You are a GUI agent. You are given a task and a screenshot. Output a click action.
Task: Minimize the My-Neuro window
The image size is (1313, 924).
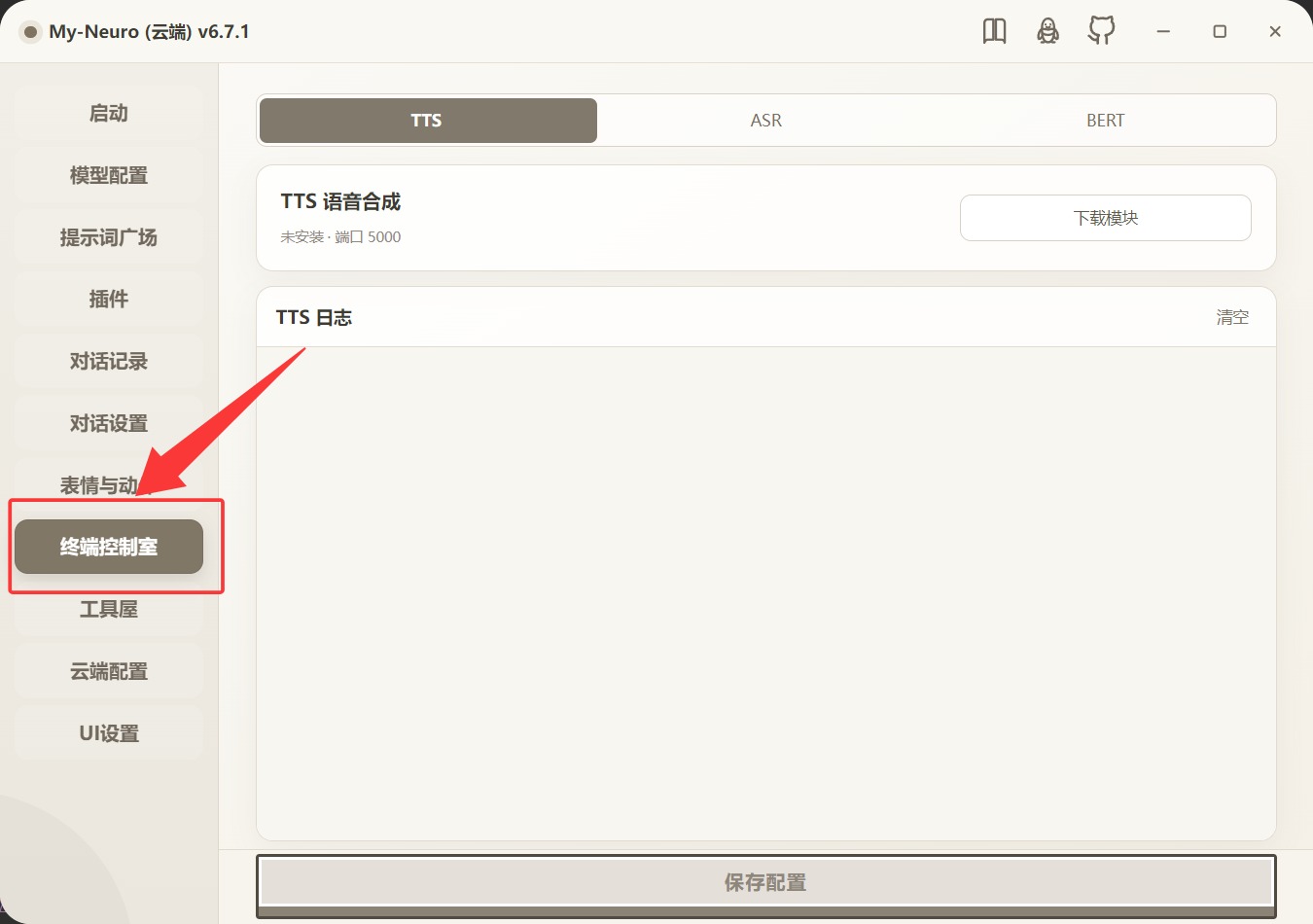(x=1163, y=31)
